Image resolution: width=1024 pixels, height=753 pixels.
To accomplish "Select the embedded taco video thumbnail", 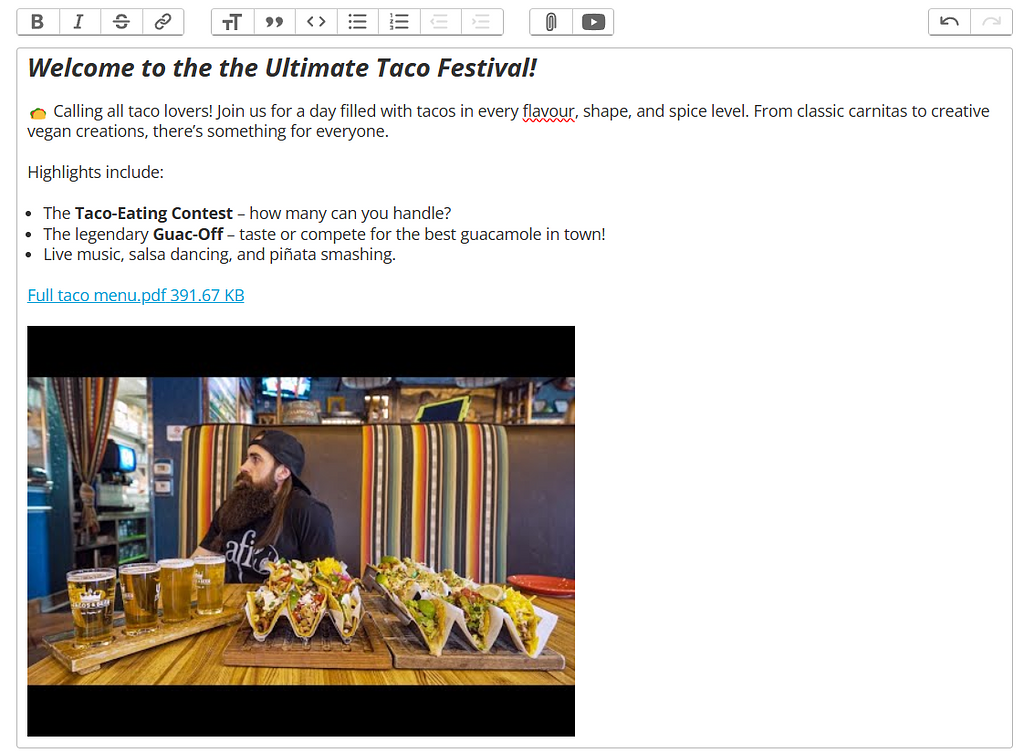I will [301, 531].
